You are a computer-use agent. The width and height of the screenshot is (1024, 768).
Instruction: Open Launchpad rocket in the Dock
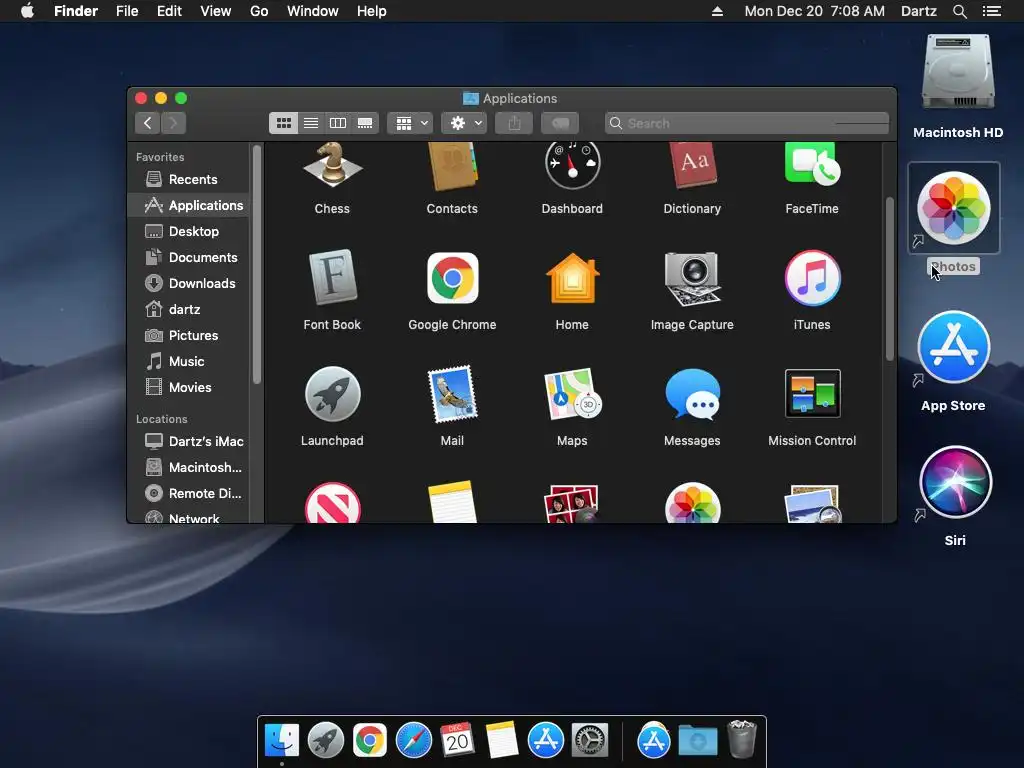[x=326, y=740]
